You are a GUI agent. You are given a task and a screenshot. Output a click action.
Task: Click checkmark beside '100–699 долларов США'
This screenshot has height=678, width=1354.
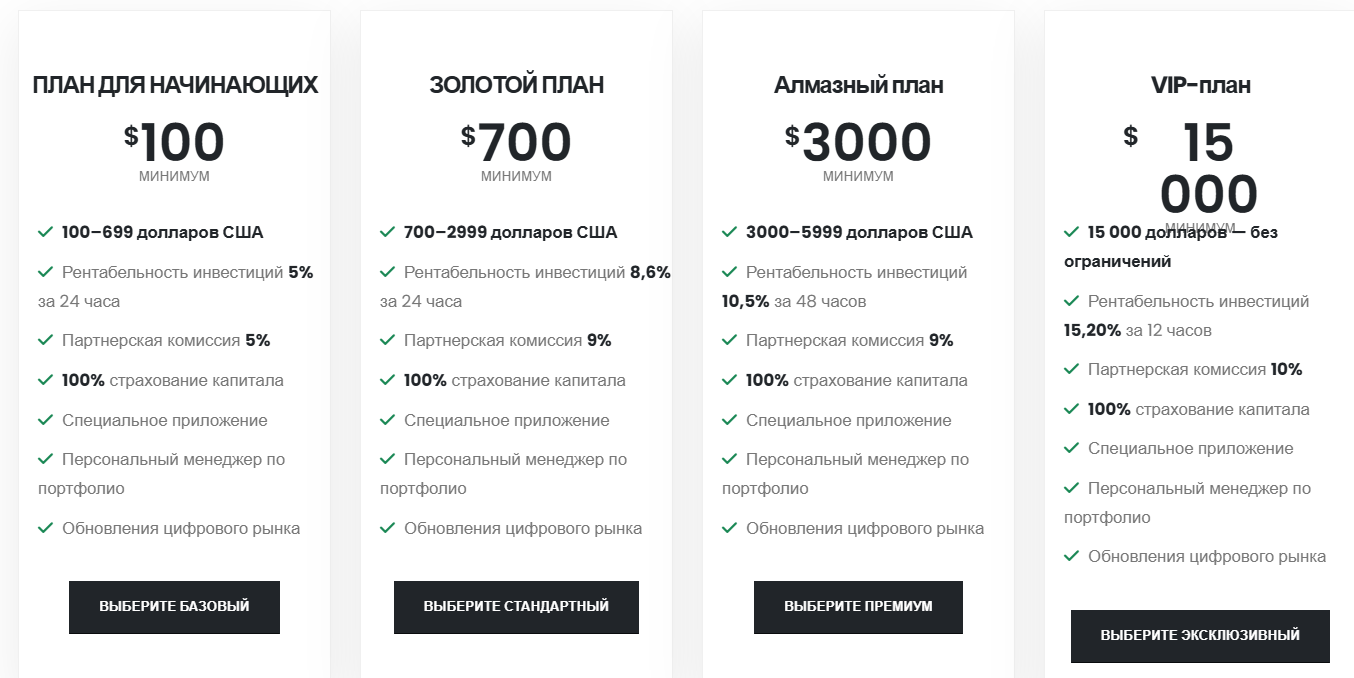pyautogui.click(x=45, y=232)
